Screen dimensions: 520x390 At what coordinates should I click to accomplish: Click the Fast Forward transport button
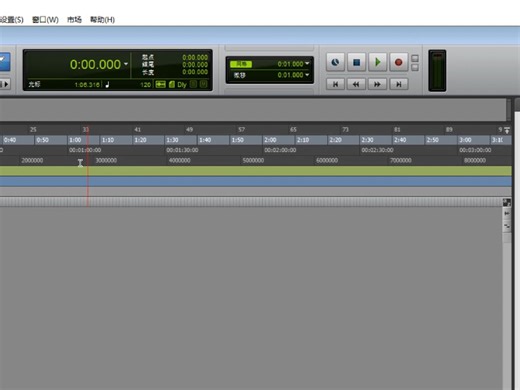pos(377,84)
